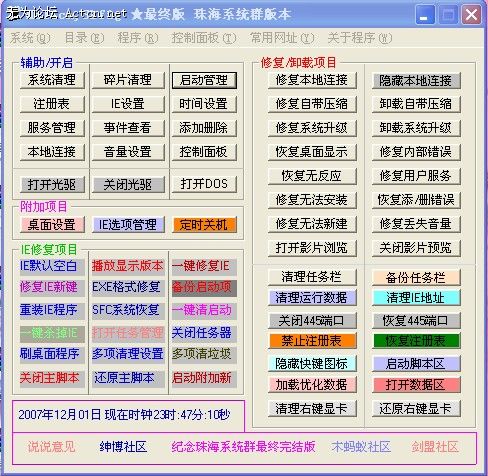Open the 目录 menu
This screenshot has height=476, width=488.
click(84, 38)
